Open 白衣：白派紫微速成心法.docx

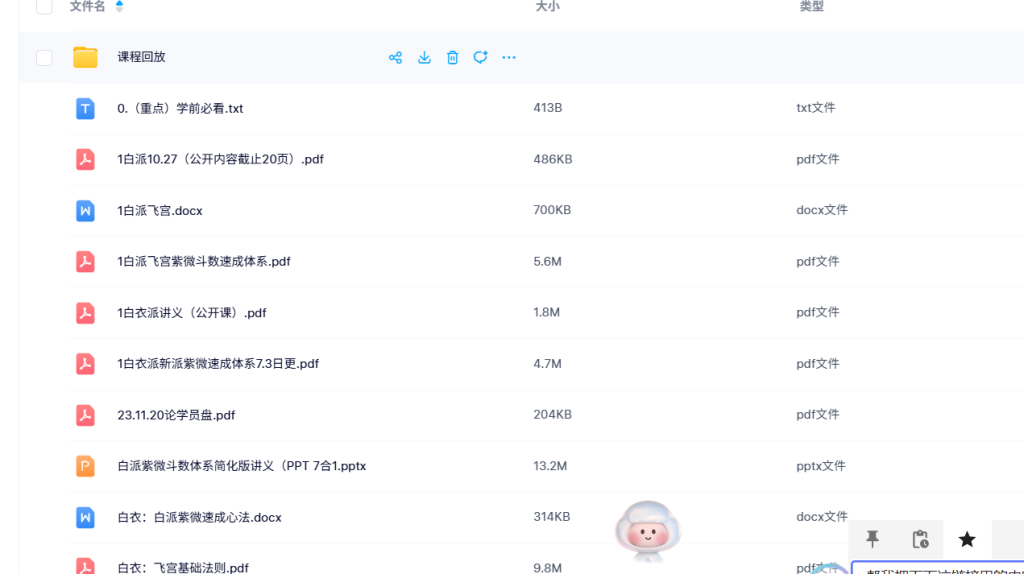tap(199, 518)
